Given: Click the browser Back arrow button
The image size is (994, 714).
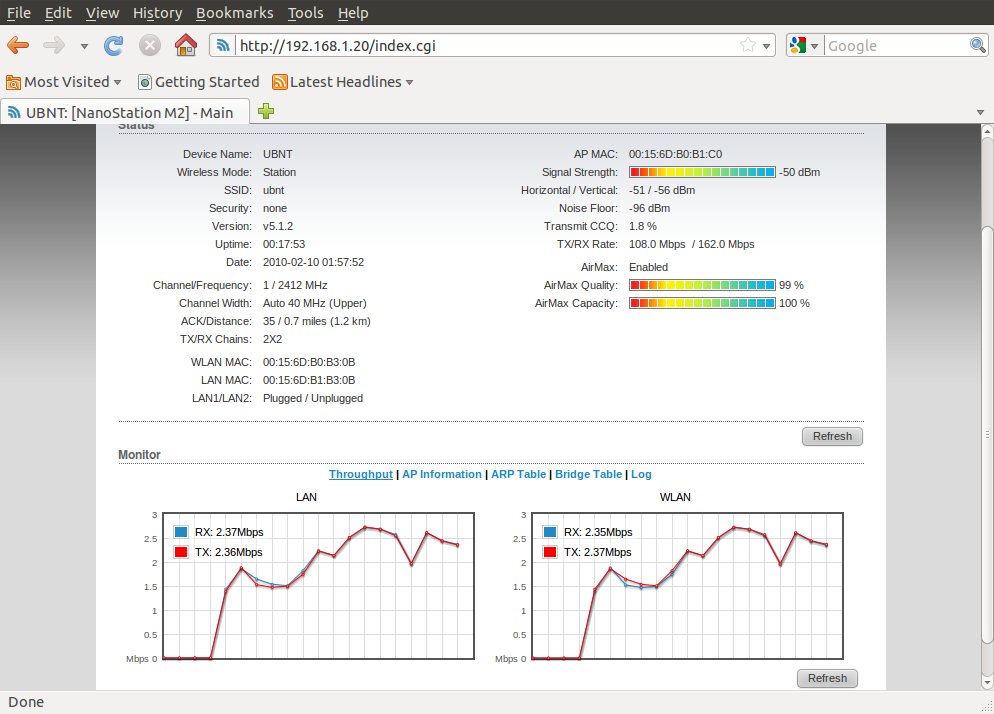Looking at the screenshot, I should 18,45.
